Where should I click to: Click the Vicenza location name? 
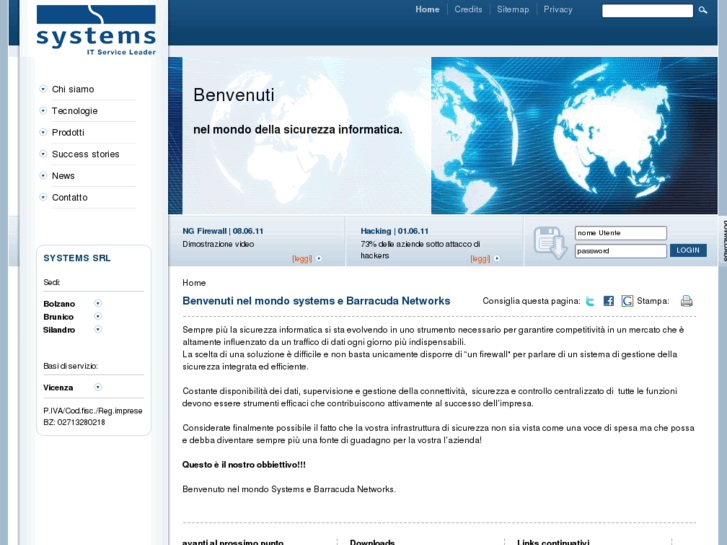(x=58, y=387)
